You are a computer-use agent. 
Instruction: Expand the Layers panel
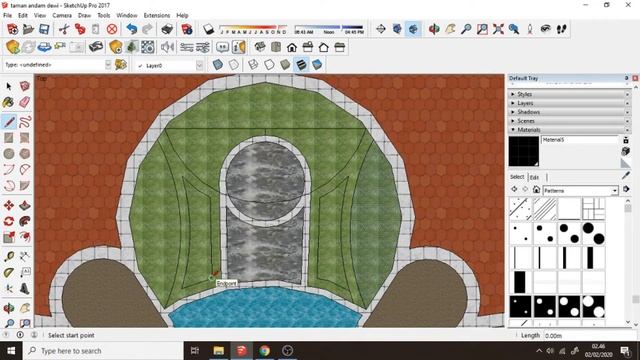pyautogui.click(x=569, y=103)
